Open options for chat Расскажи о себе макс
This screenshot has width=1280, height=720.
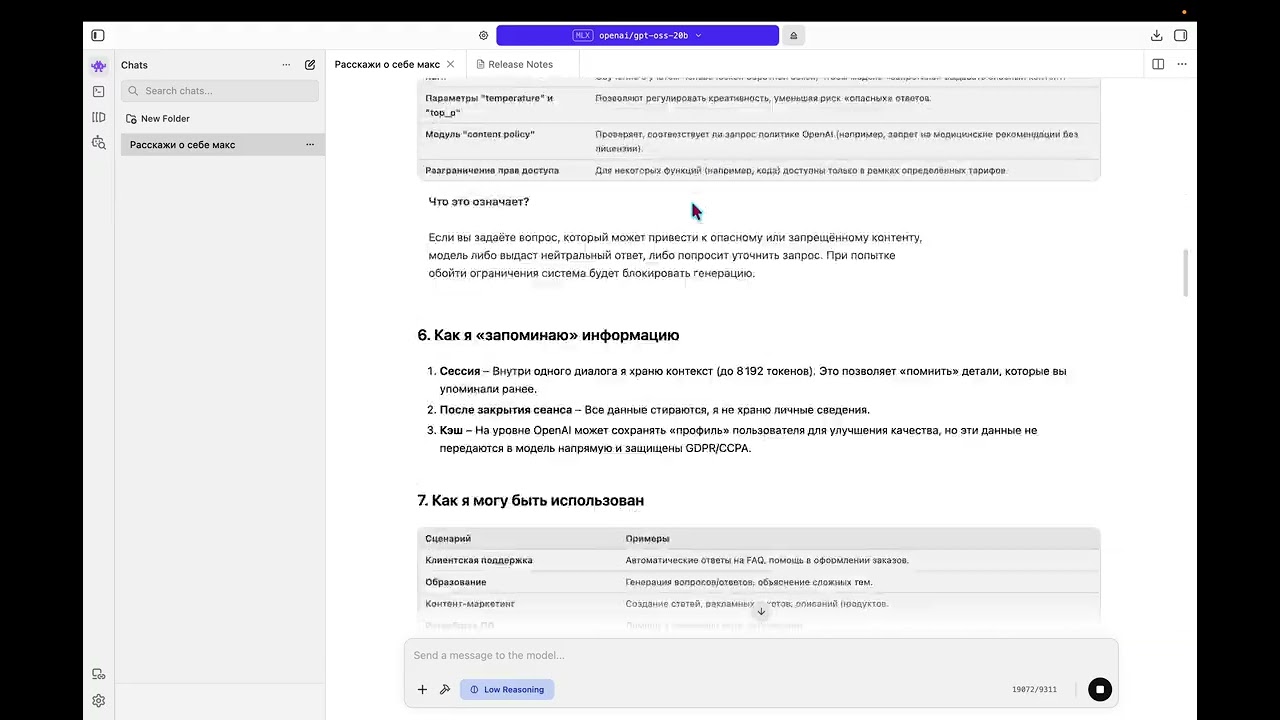[x=310, y=145]
